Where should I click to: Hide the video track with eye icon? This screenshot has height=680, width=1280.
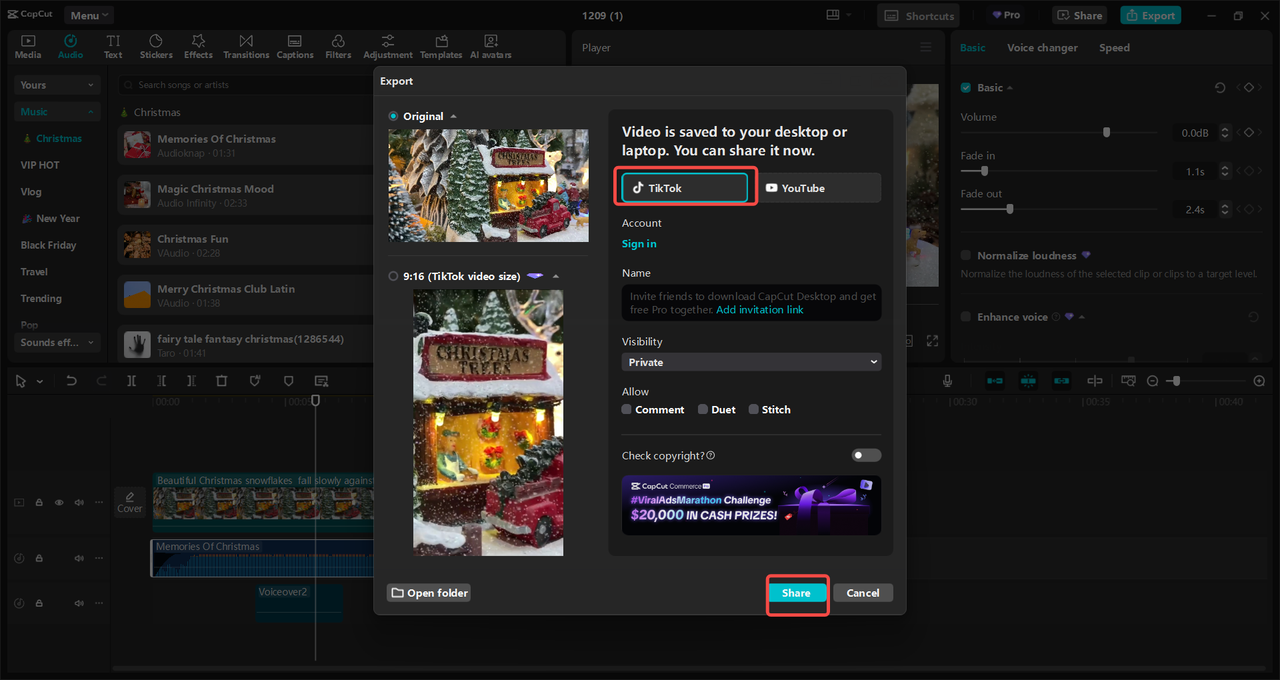[x=59, y=502]
